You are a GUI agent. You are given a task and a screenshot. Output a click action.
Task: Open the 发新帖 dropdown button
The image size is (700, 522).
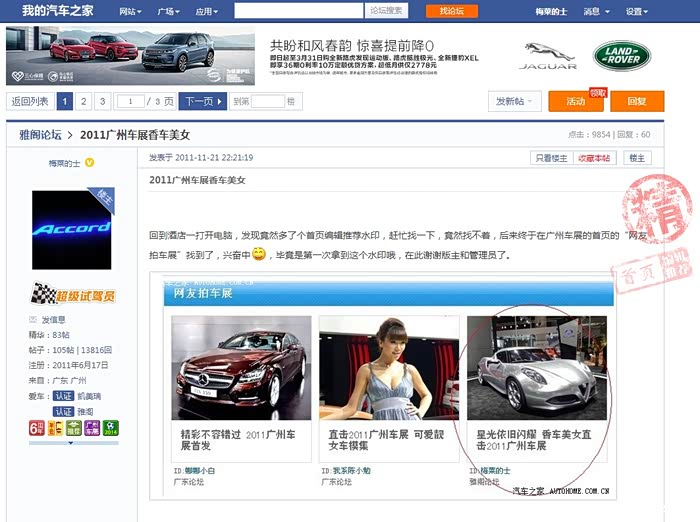(x=515, y=101)
